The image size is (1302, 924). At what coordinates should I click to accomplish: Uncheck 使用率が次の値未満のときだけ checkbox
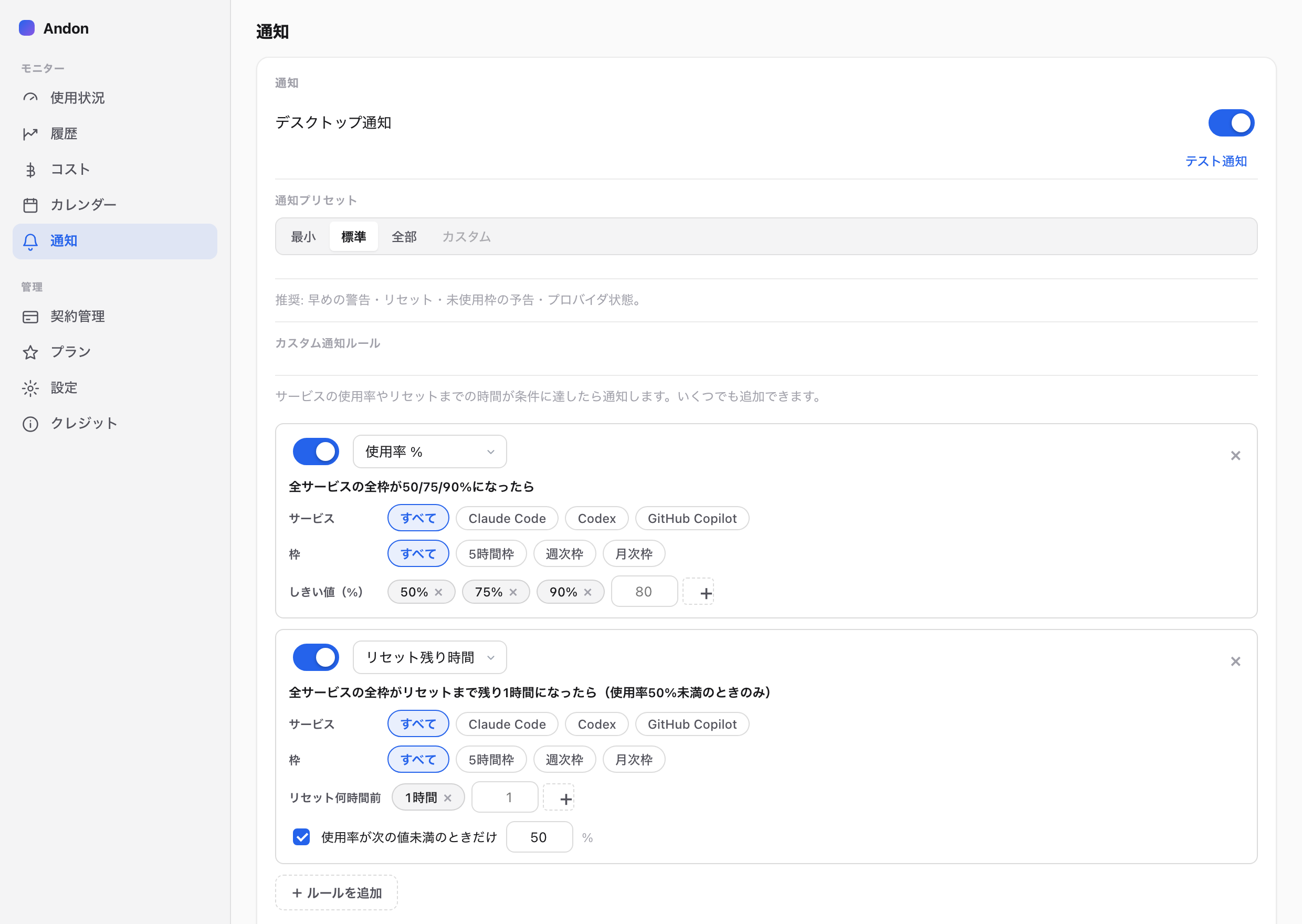(x=301, y=837)
